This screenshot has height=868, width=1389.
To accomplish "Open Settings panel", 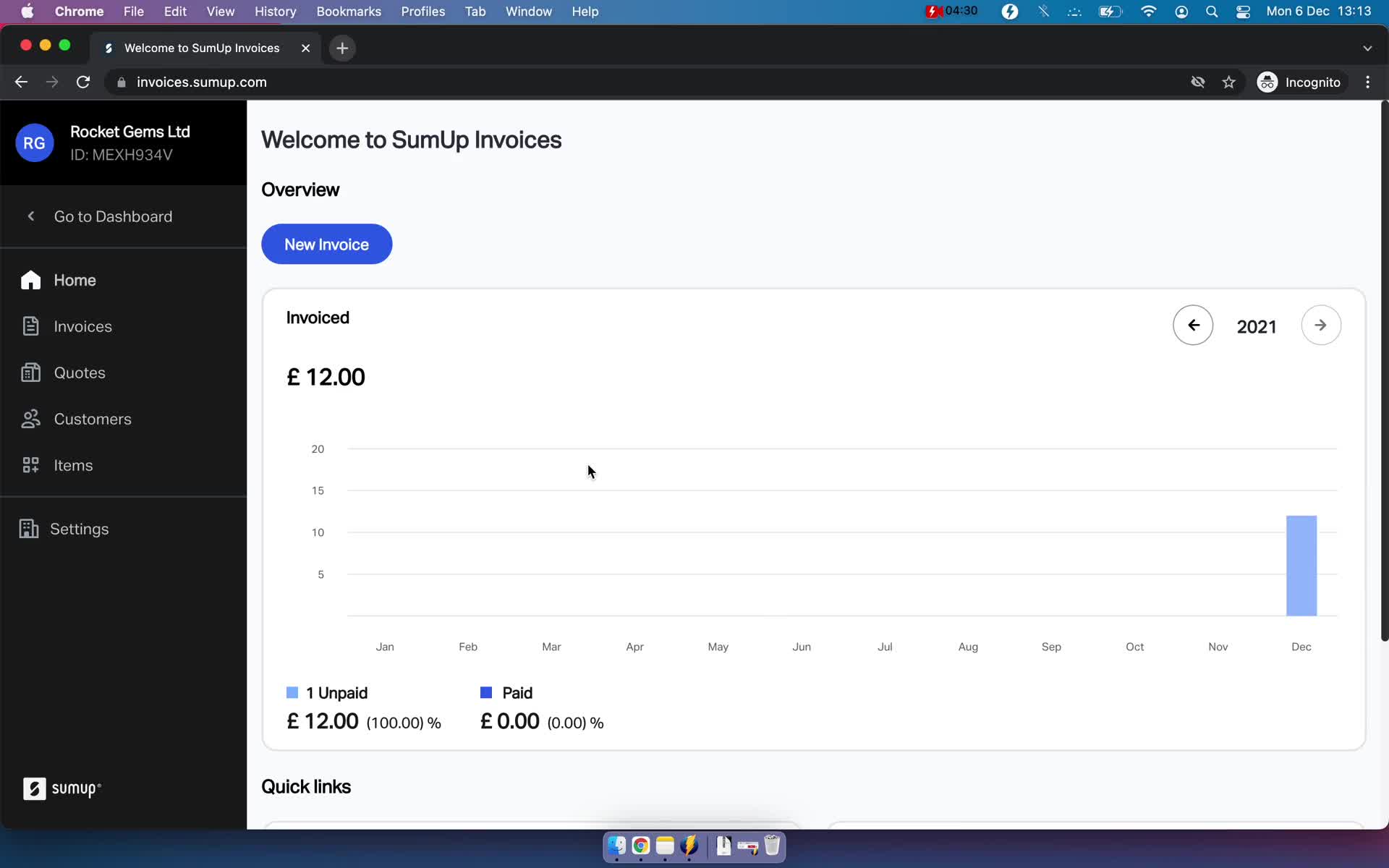I will 80,529.
